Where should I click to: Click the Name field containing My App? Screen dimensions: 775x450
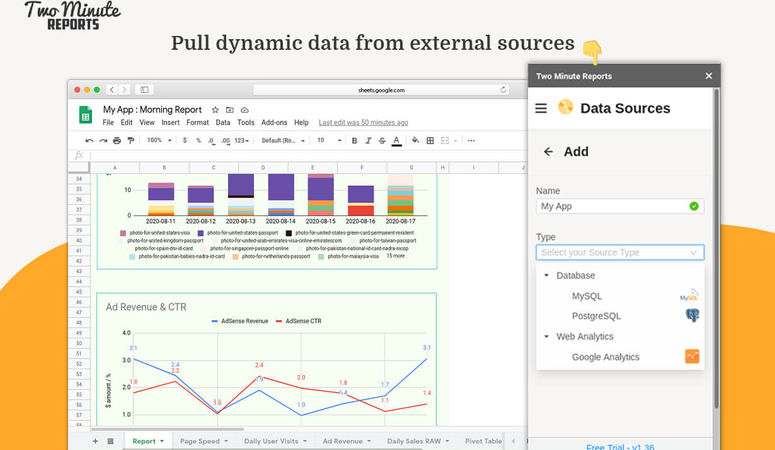(x=620, y=206)
